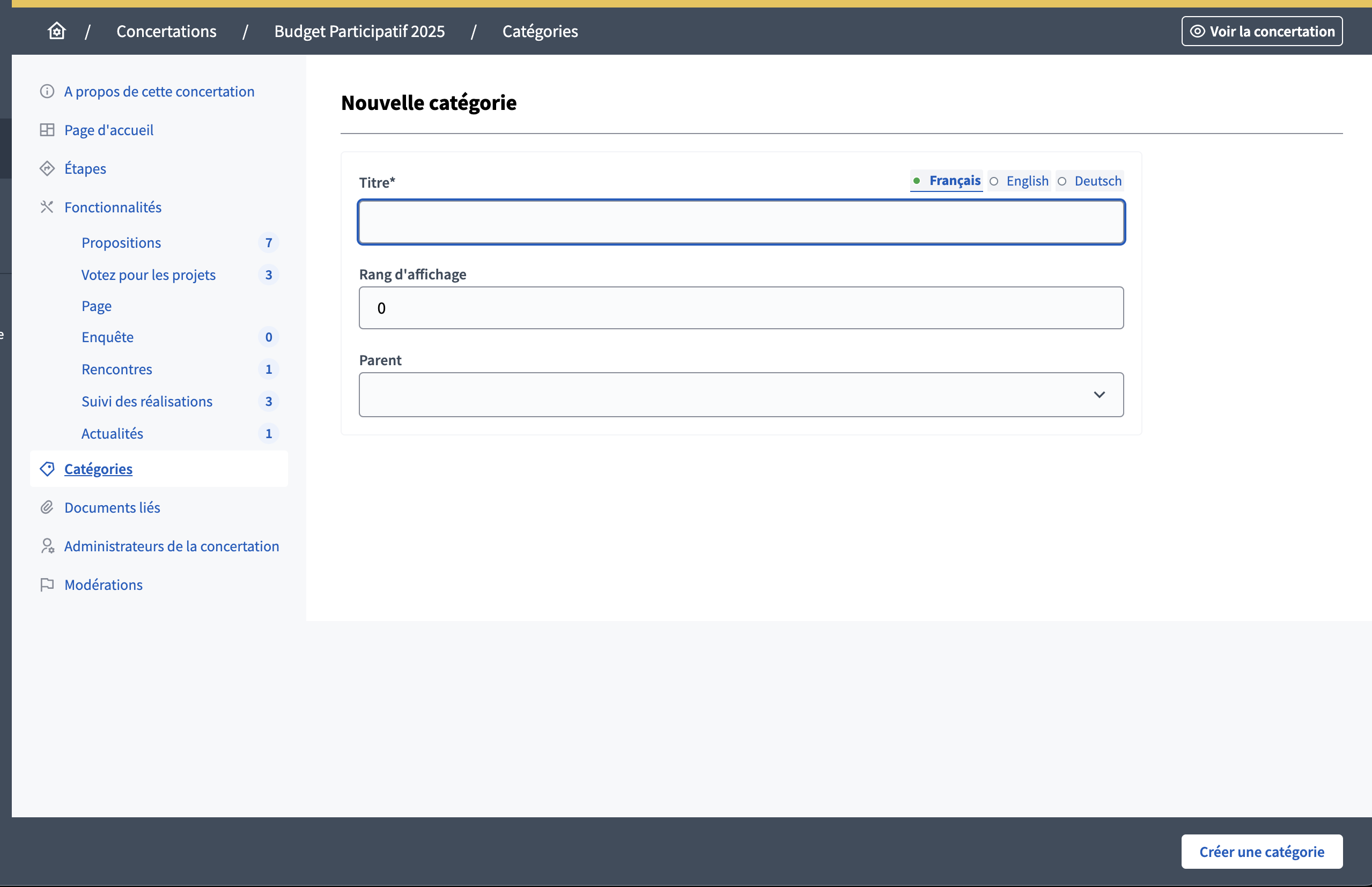Click the home icon in breadcrumb
1372x887 pixels.
[56, 31]
